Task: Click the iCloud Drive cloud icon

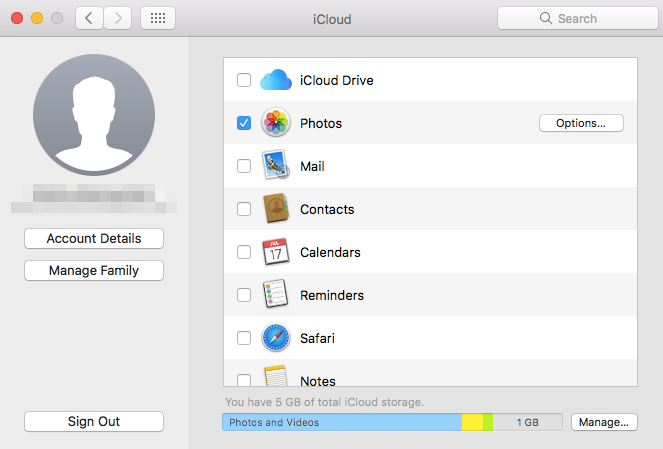Action: coord(276,80)
